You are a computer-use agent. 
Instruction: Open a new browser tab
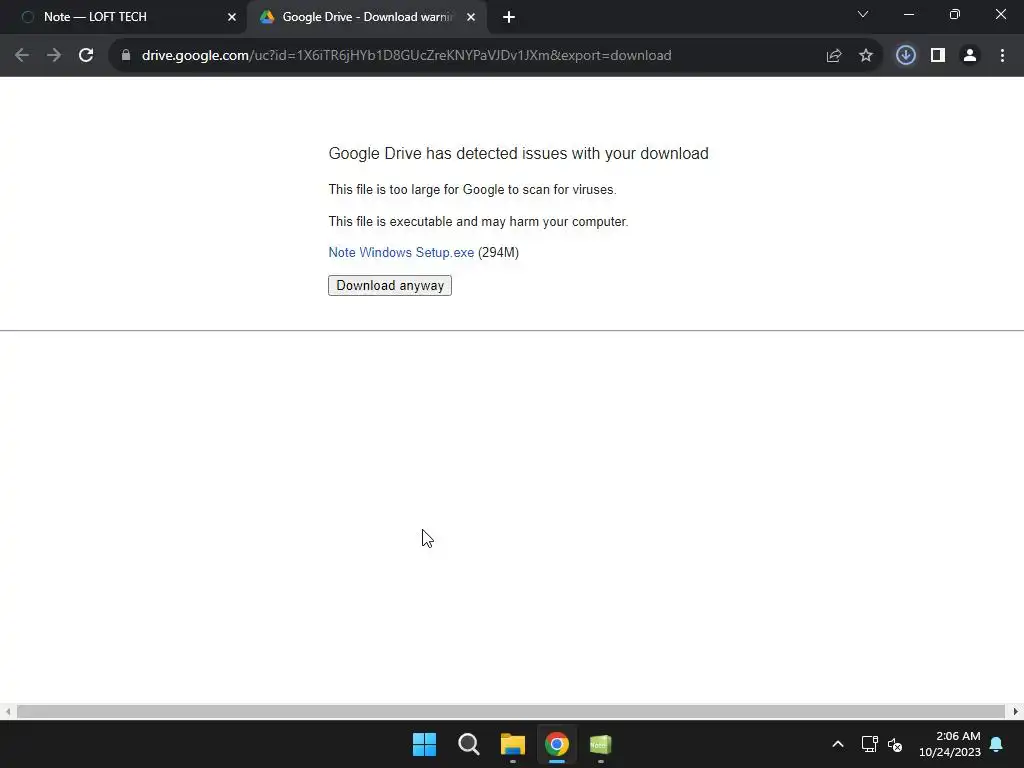coord(509,17)
